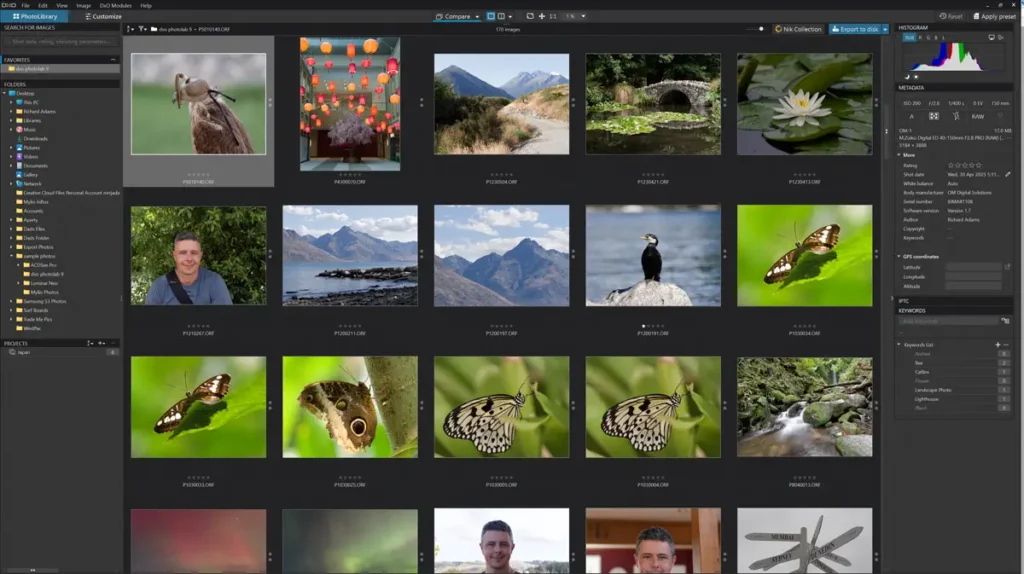The height and width of the screenshot is (574, 1024).
Task: Open the Edit menu
Action: (42, 5)
